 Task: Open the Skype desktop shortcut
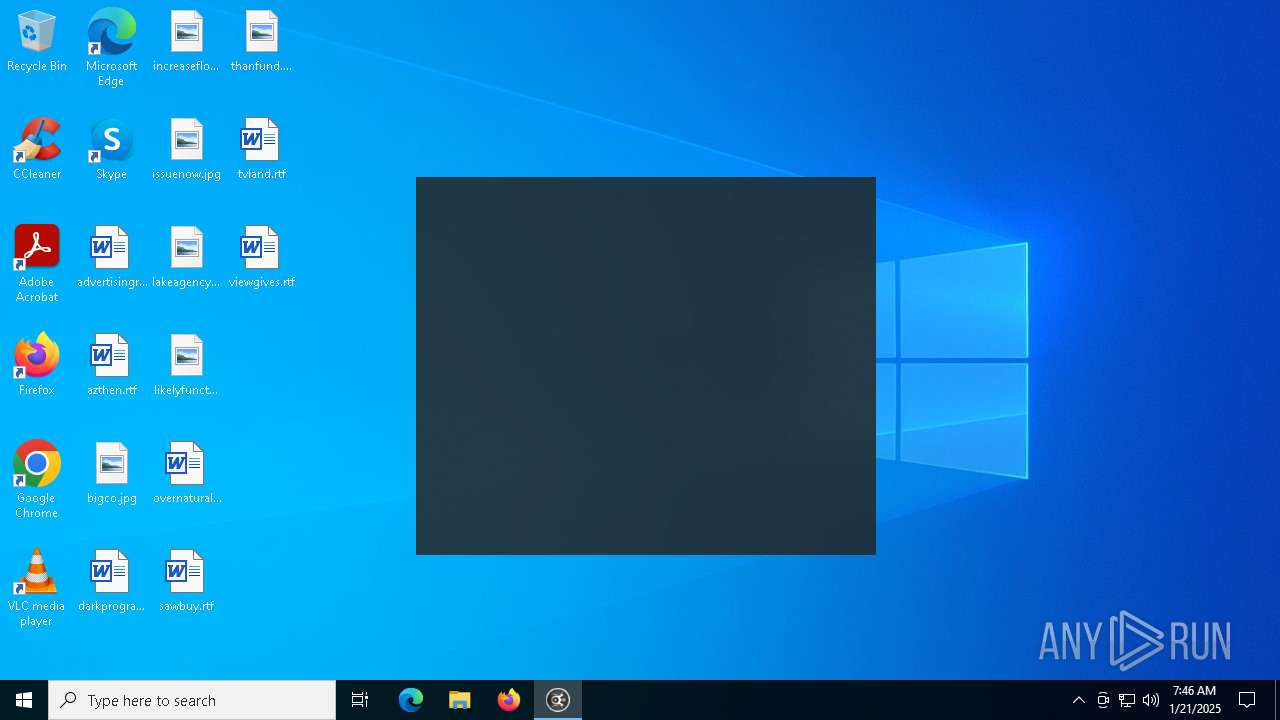tap(111, 150)
